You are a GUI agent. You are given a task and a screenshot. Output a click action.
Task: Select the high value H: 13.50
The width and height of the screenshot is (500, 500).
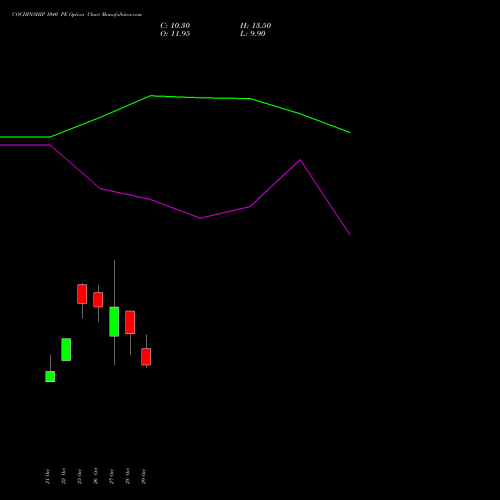tap(255, 26)
